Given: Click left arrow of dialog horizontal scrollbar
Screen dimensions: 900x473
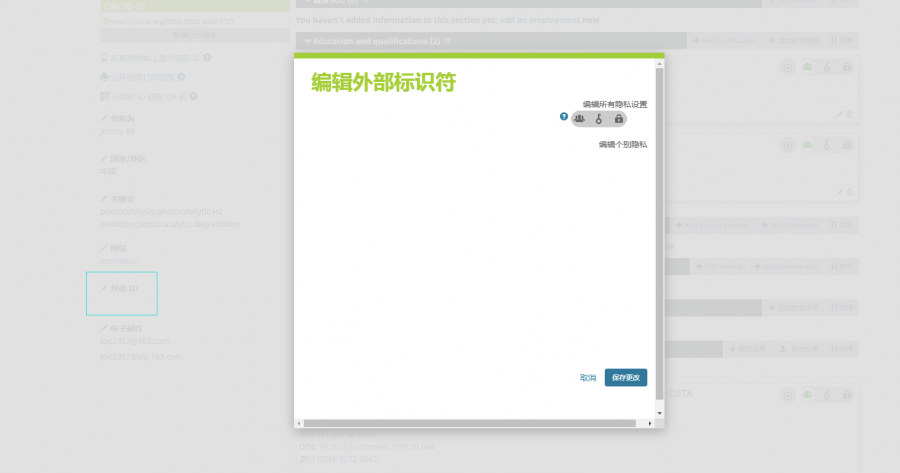Looking at the screenshot, I should click(x=299, y=423).
